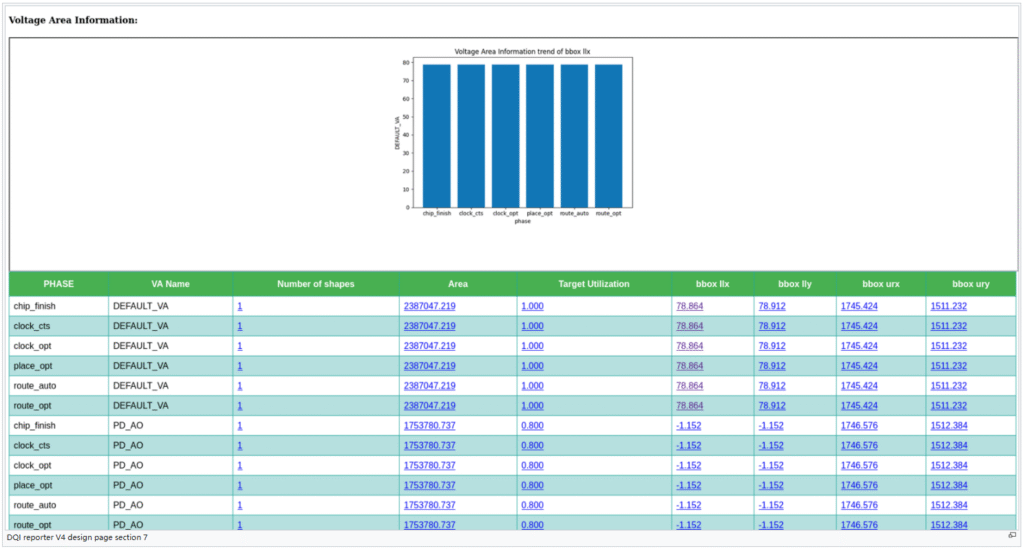Click Target Utilization 0.800 in clock_cts PD_AO row
Screen dimensions: 1024x549
(x=532, y=446)
